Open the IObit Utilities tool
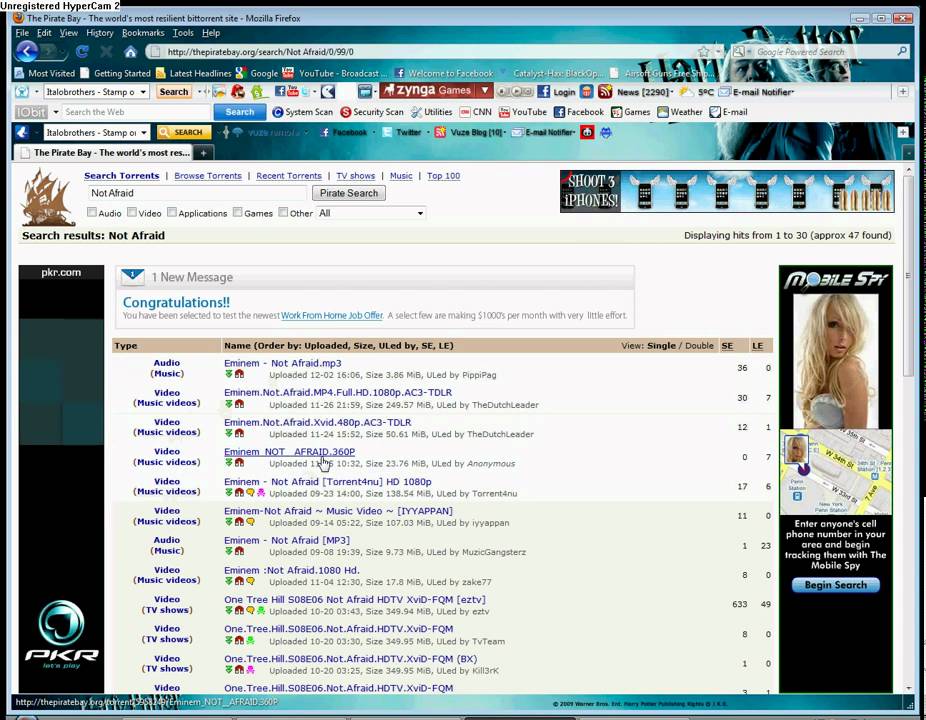The image size is (926, 720). pos(432,112)
